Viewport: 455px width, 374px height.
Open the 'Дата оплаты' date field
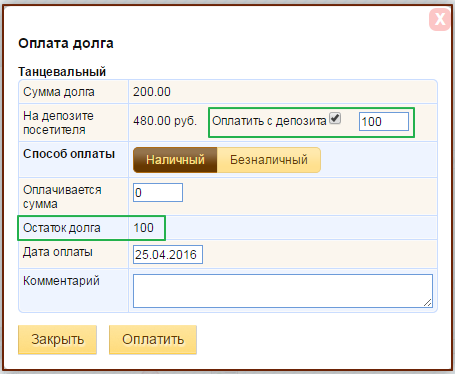tap(168, 255)
